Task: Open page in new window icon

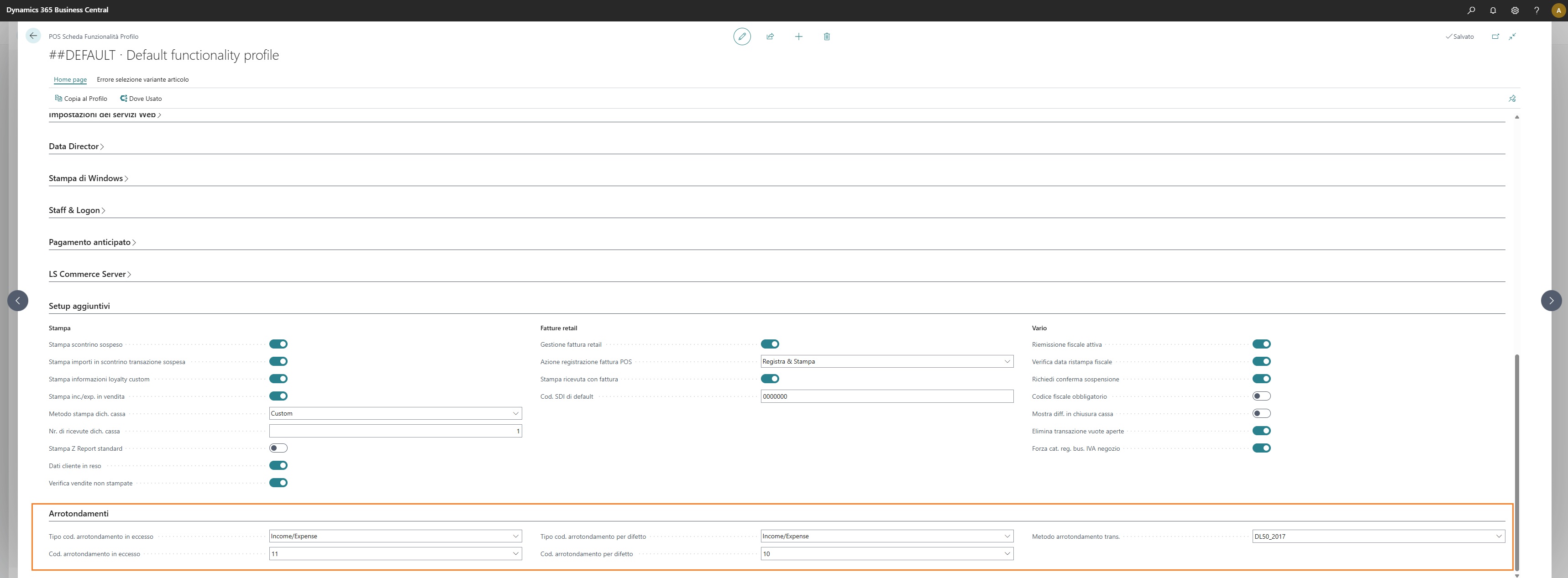Action: (1495, 36)
